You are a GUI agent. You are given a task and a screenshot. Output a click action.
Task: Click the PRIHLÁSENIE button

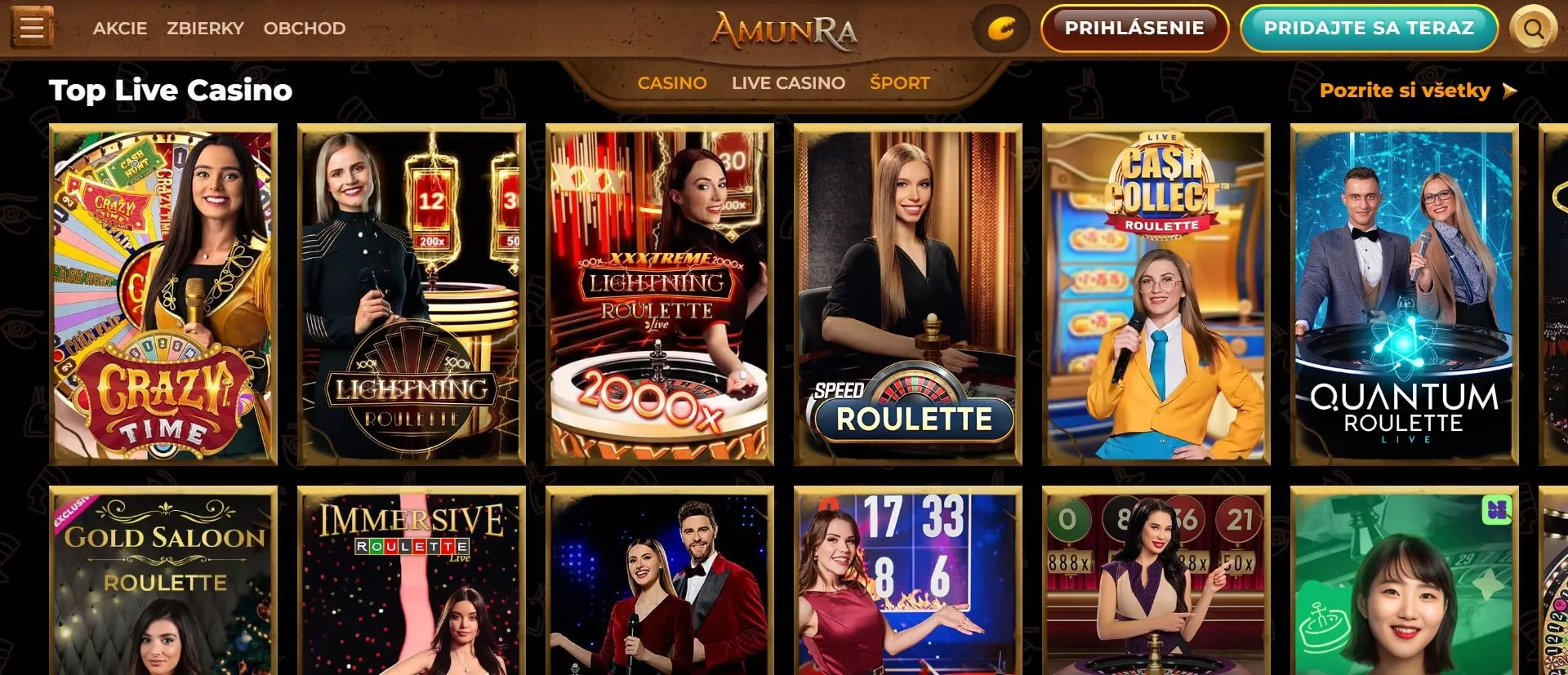pyautogui.click(x=1134, y=28)
